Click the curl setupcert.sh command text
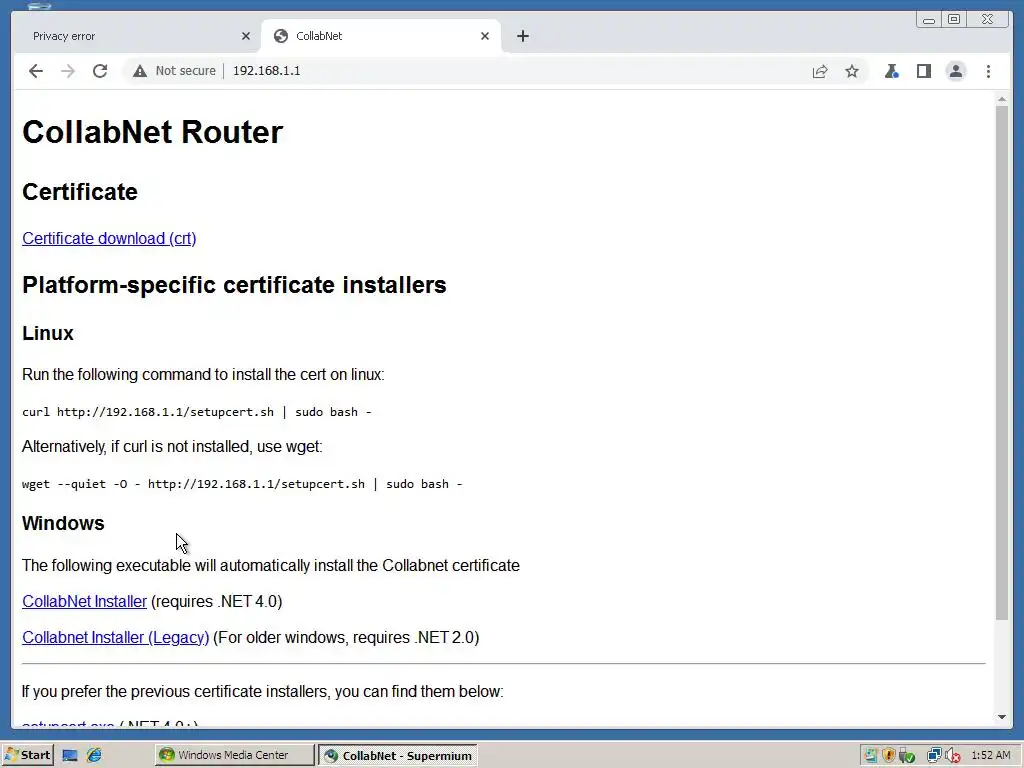 coord(197,412)
